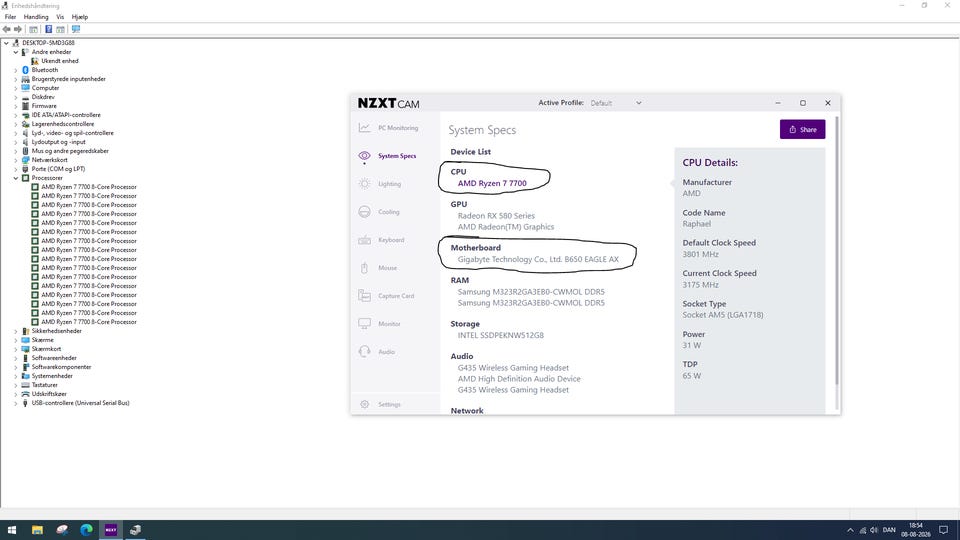Expand the Netværkskort category
Image resolution: width=960 pixels, height=540 pixels.
pyautogui.click(x=16, y=160)
